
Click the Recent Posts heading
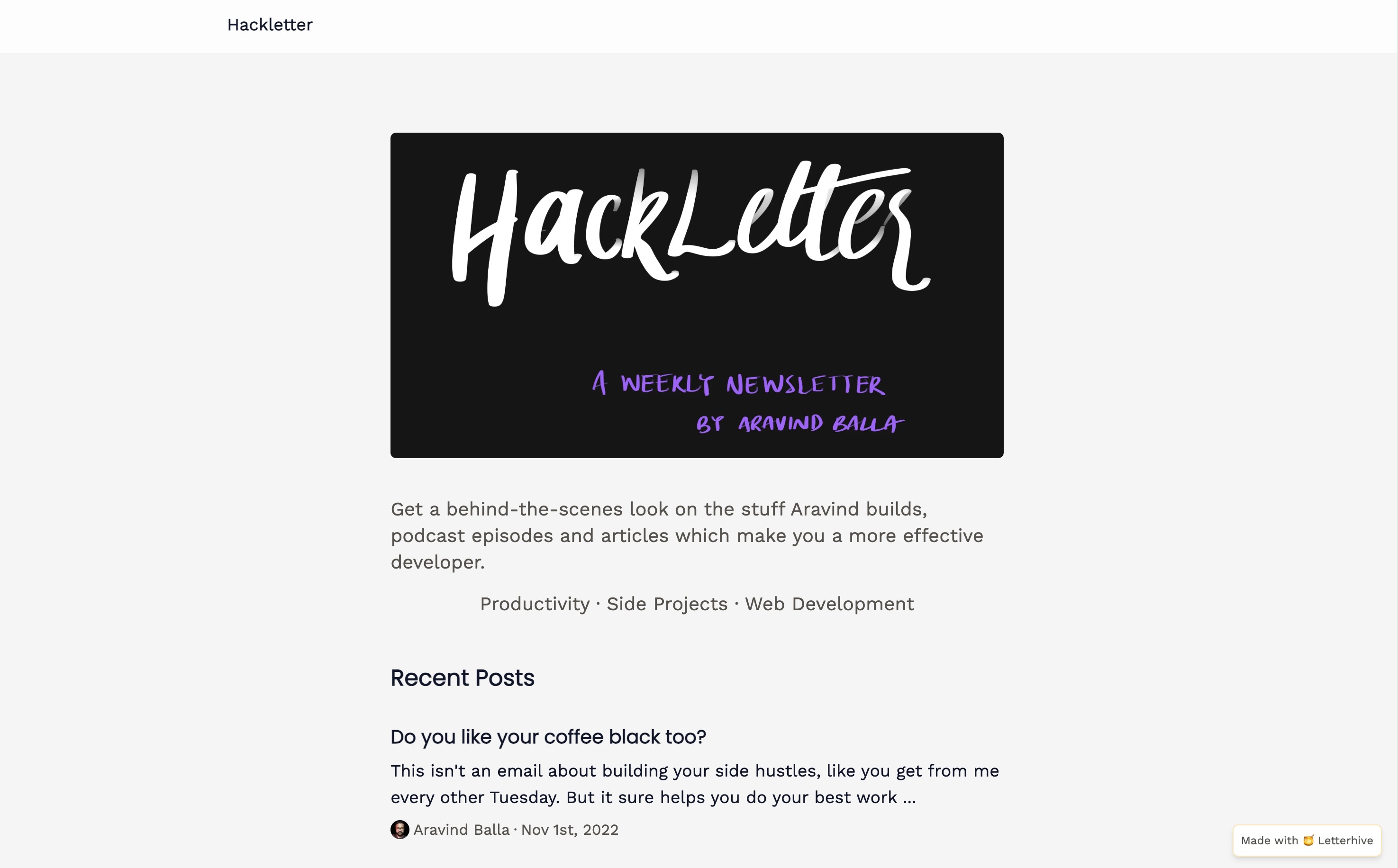click(462, 678)
